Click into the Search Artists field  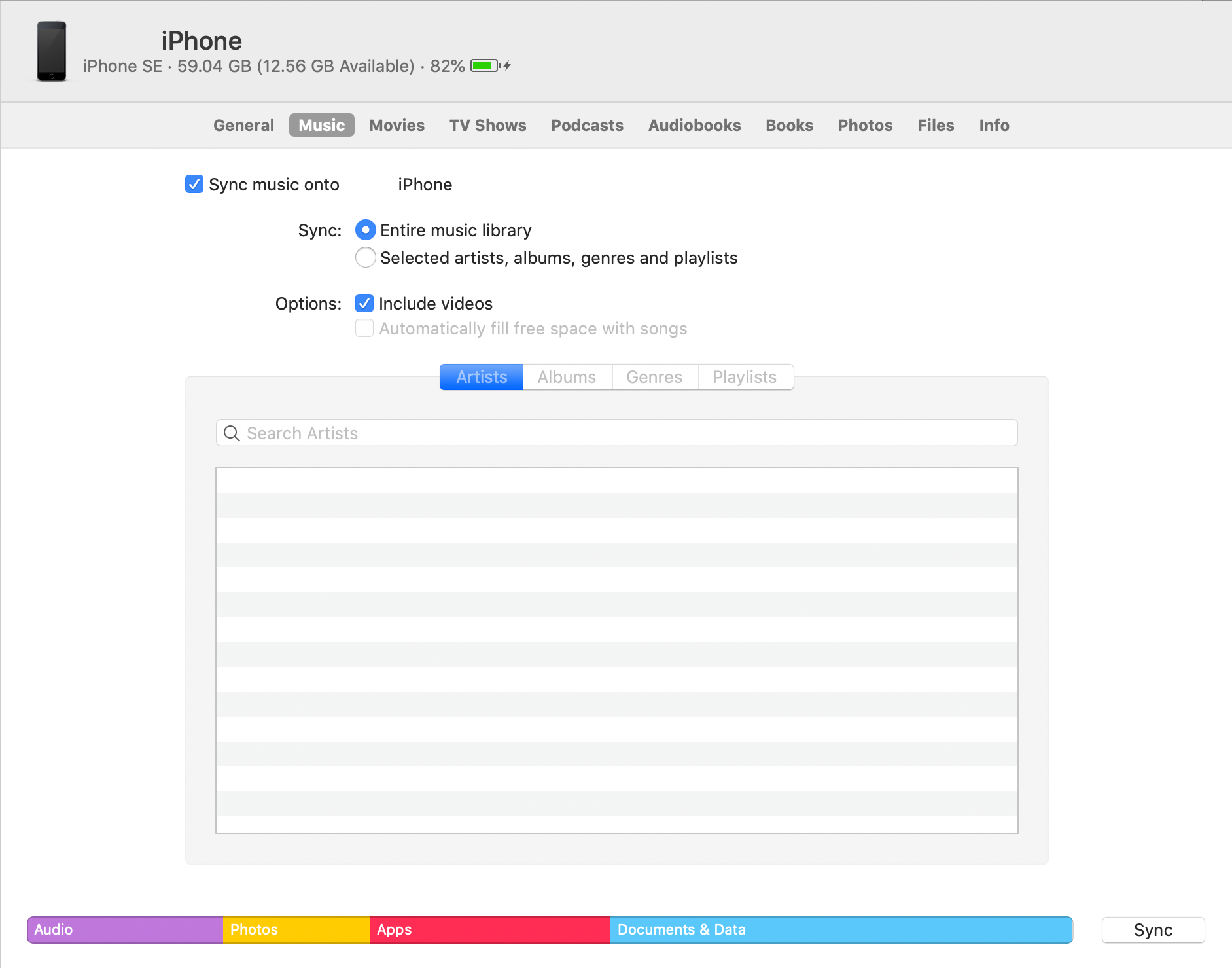617,433
